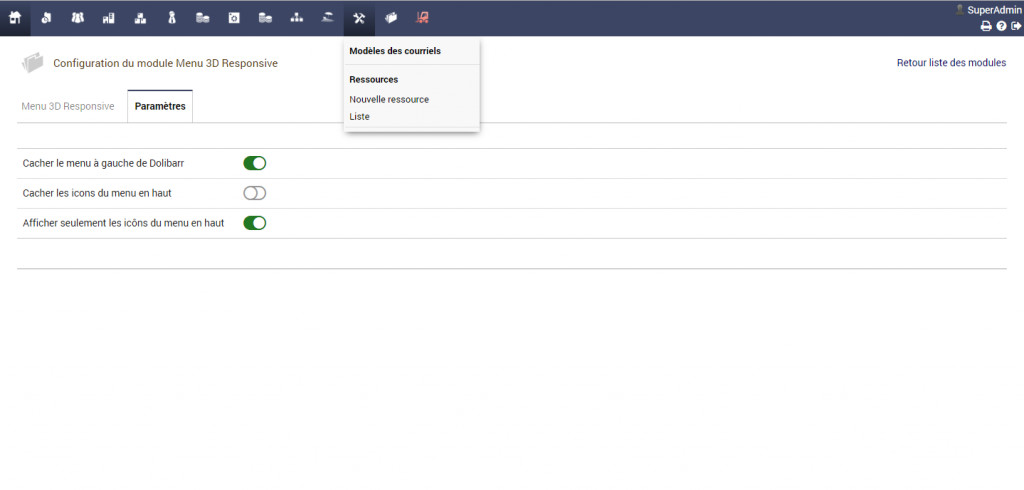Open the Home icon in top menu
The image size is (1024, 490).
point(15,18)
